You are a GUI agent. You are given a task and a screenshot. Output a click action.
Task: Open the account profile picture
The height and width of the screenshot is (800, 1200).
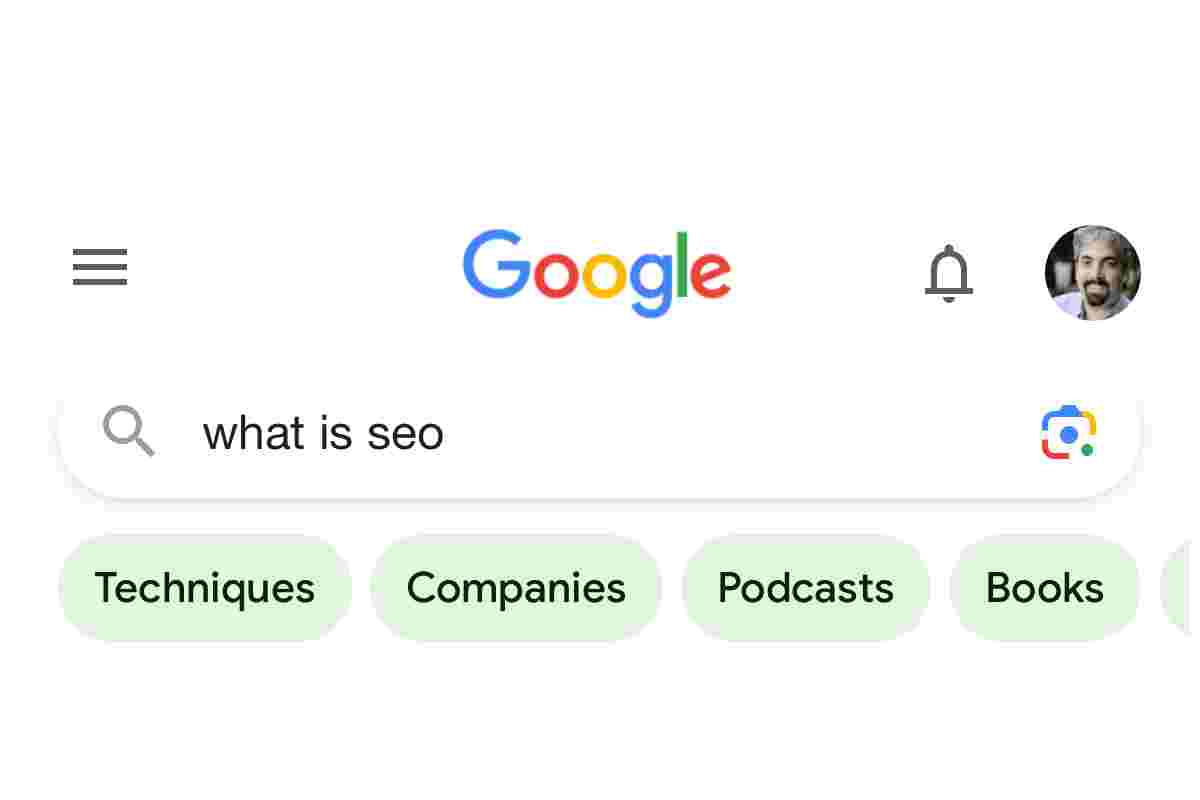click(1092, 272)
